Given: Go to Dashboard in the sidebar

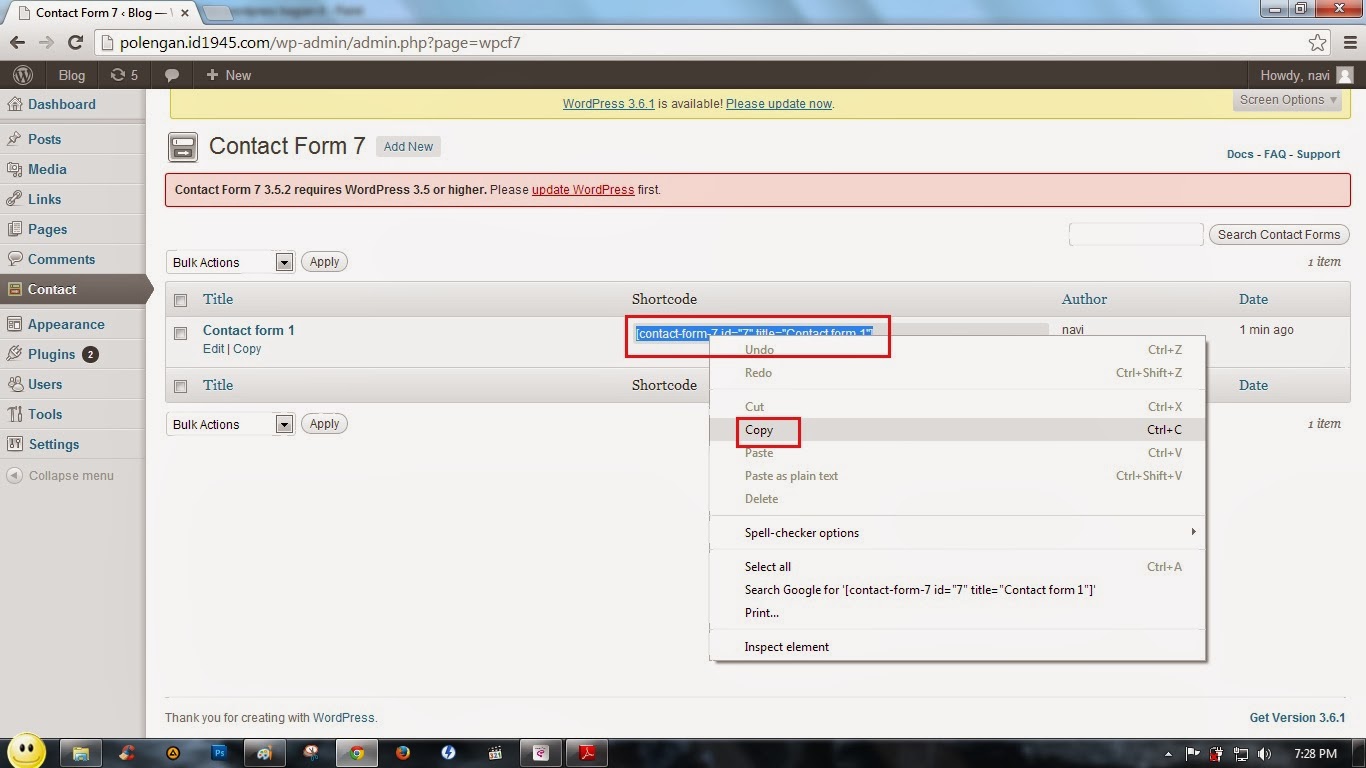Looking at the screenshot, I should point(62,104).
